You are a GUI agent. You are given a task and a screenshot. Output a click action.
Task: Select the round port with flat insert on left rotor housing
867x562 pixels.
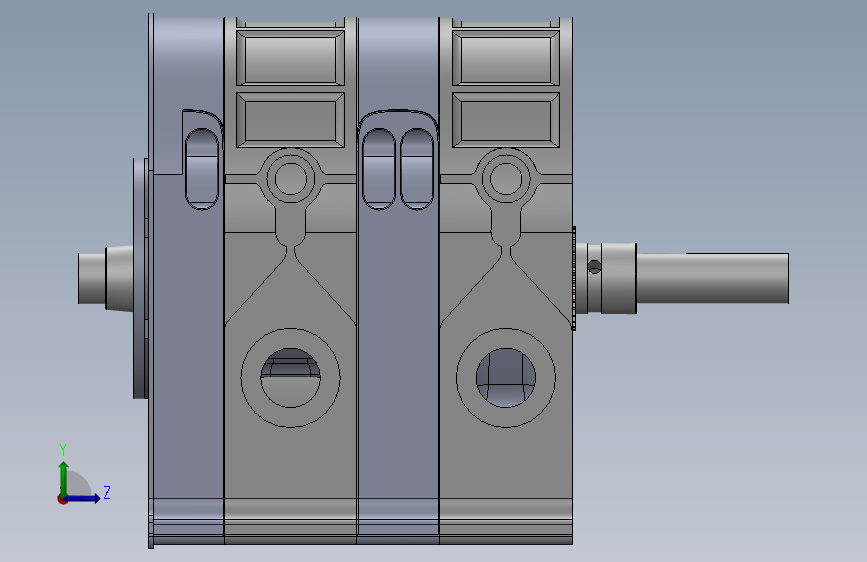[x=290, y=378]
